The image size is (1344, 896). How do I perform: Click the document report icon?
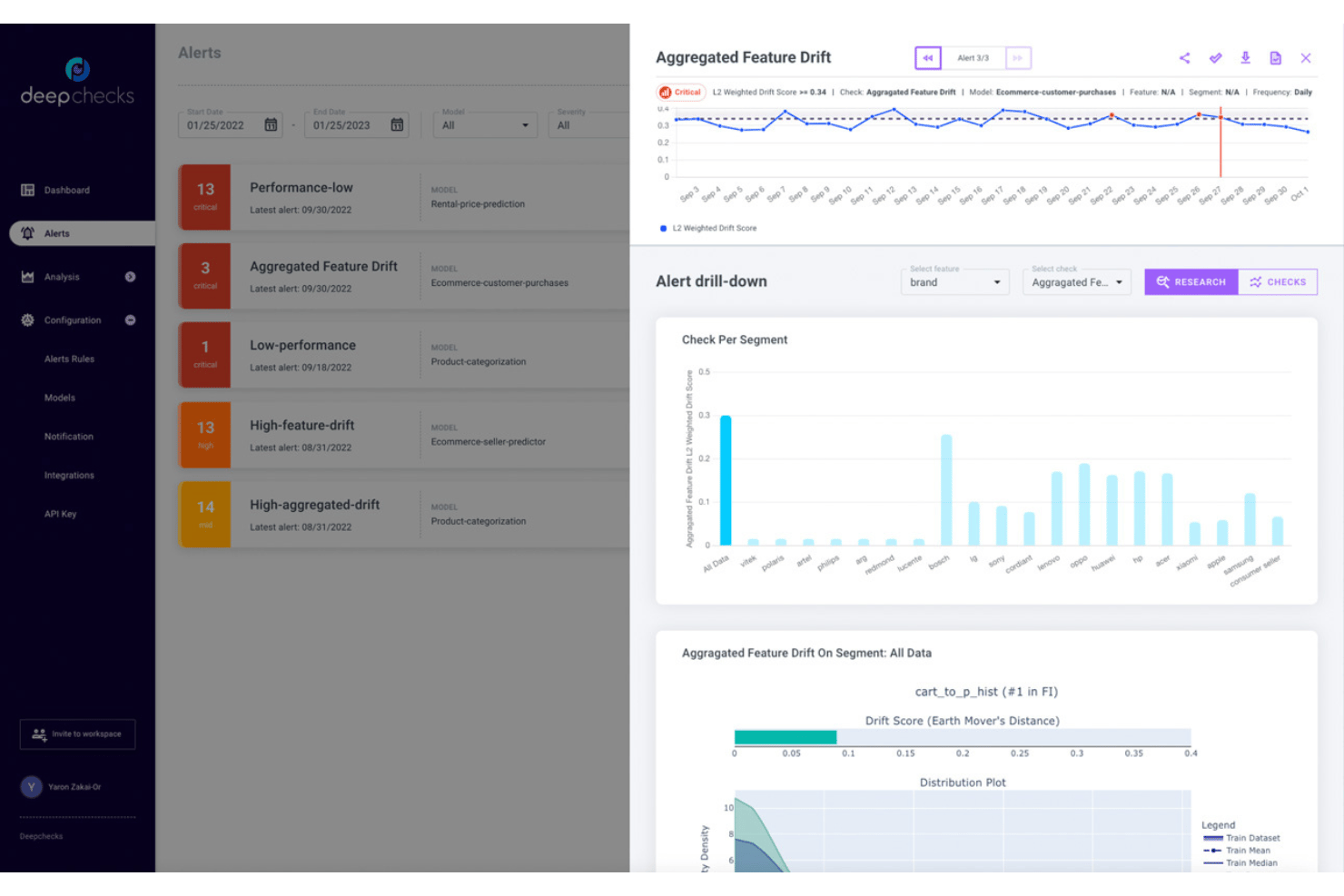pos(1275,58)
